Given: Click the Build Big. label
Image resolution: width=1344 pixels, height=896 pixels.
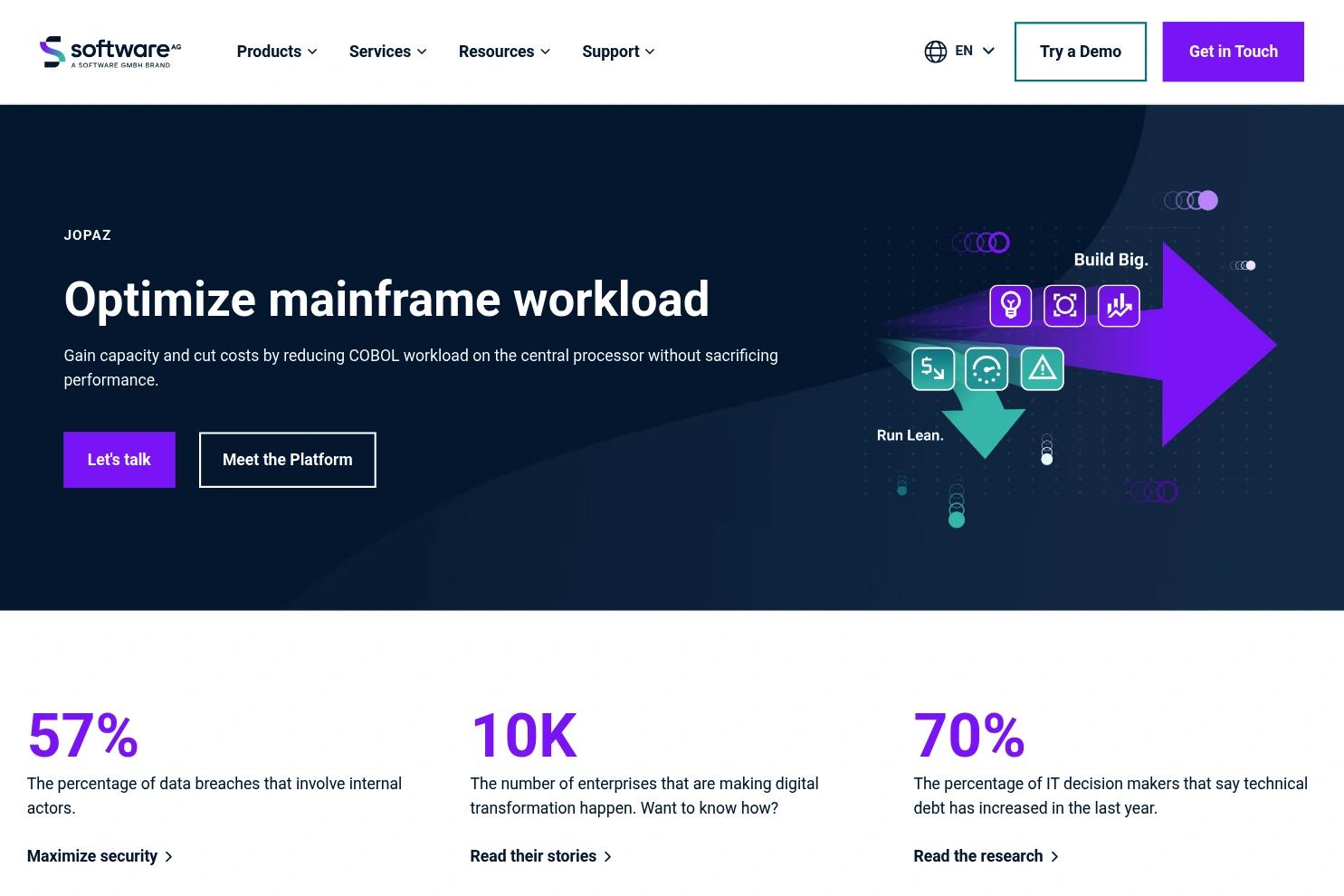Looking at the screenshot, I should coord(1110,260).
